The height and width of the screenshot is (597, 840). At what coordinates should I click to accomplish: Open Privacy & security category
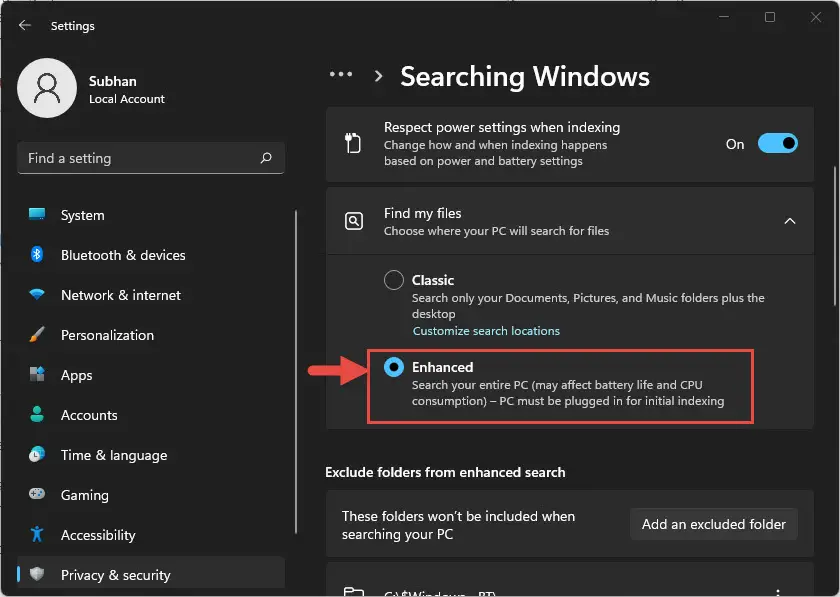(116, 575)
